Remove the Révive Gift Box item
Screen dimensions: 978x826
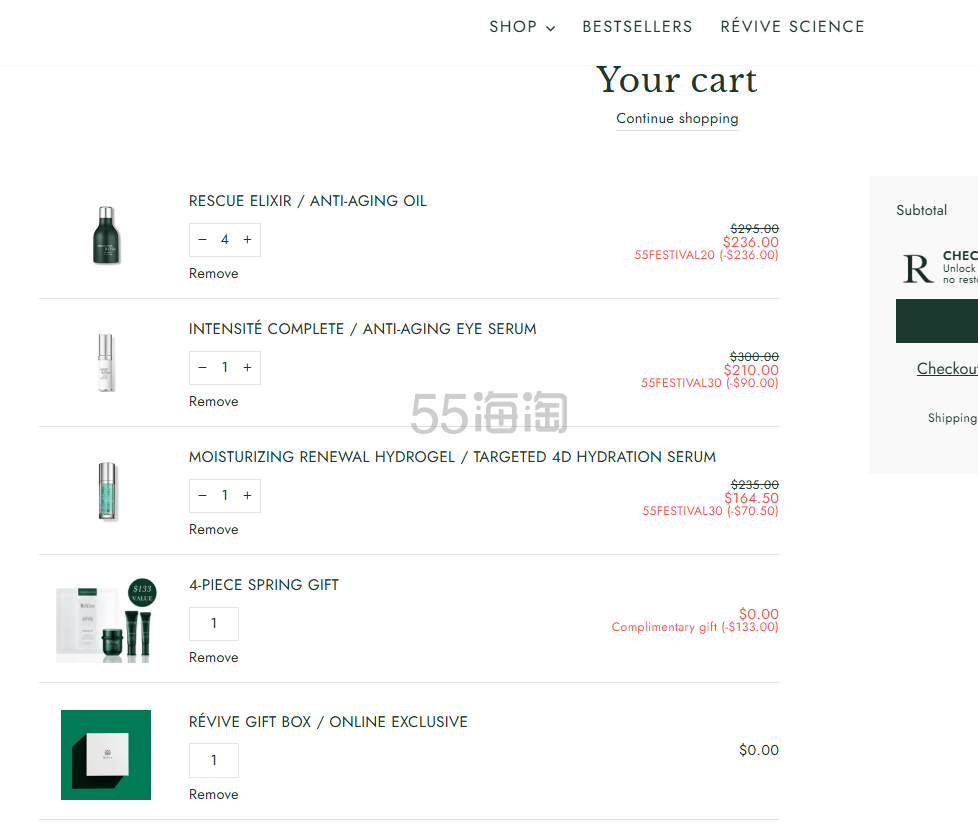click(x=213, y=794)
